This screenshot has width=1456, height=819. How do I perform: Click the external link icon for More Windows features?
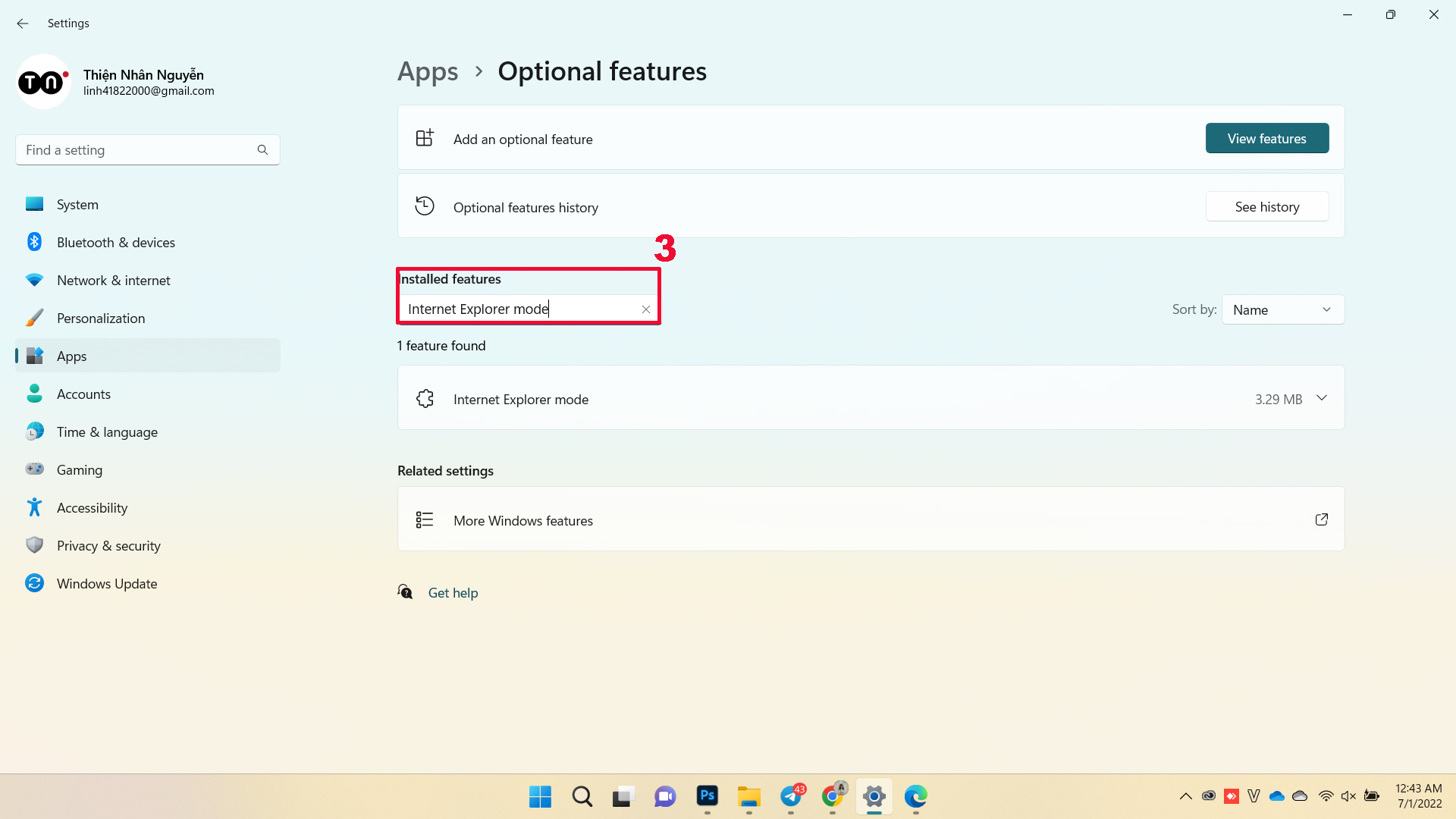click(1322, 519)
